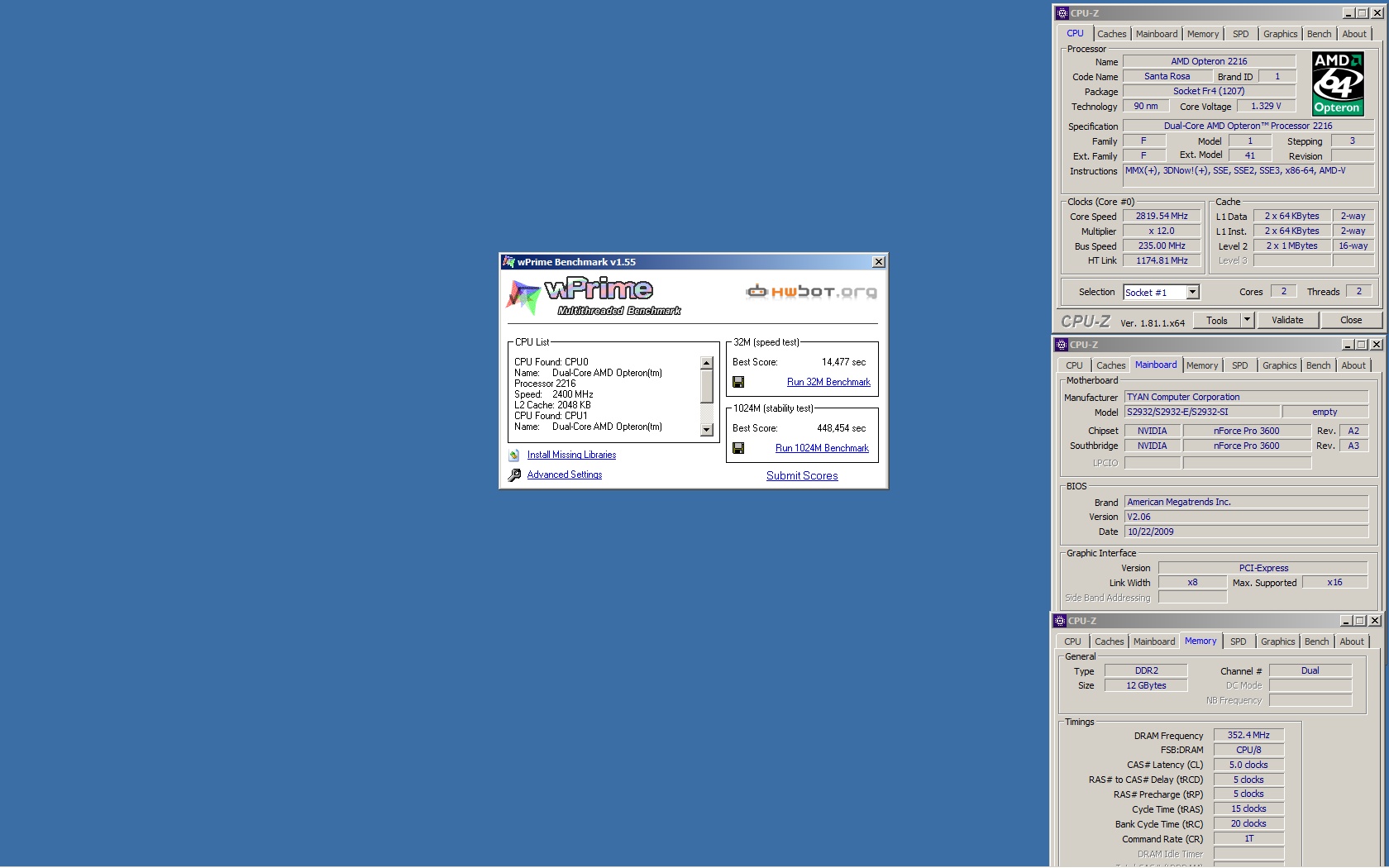Click the Code Name Santa Rosa field

tap(1167, 76)
